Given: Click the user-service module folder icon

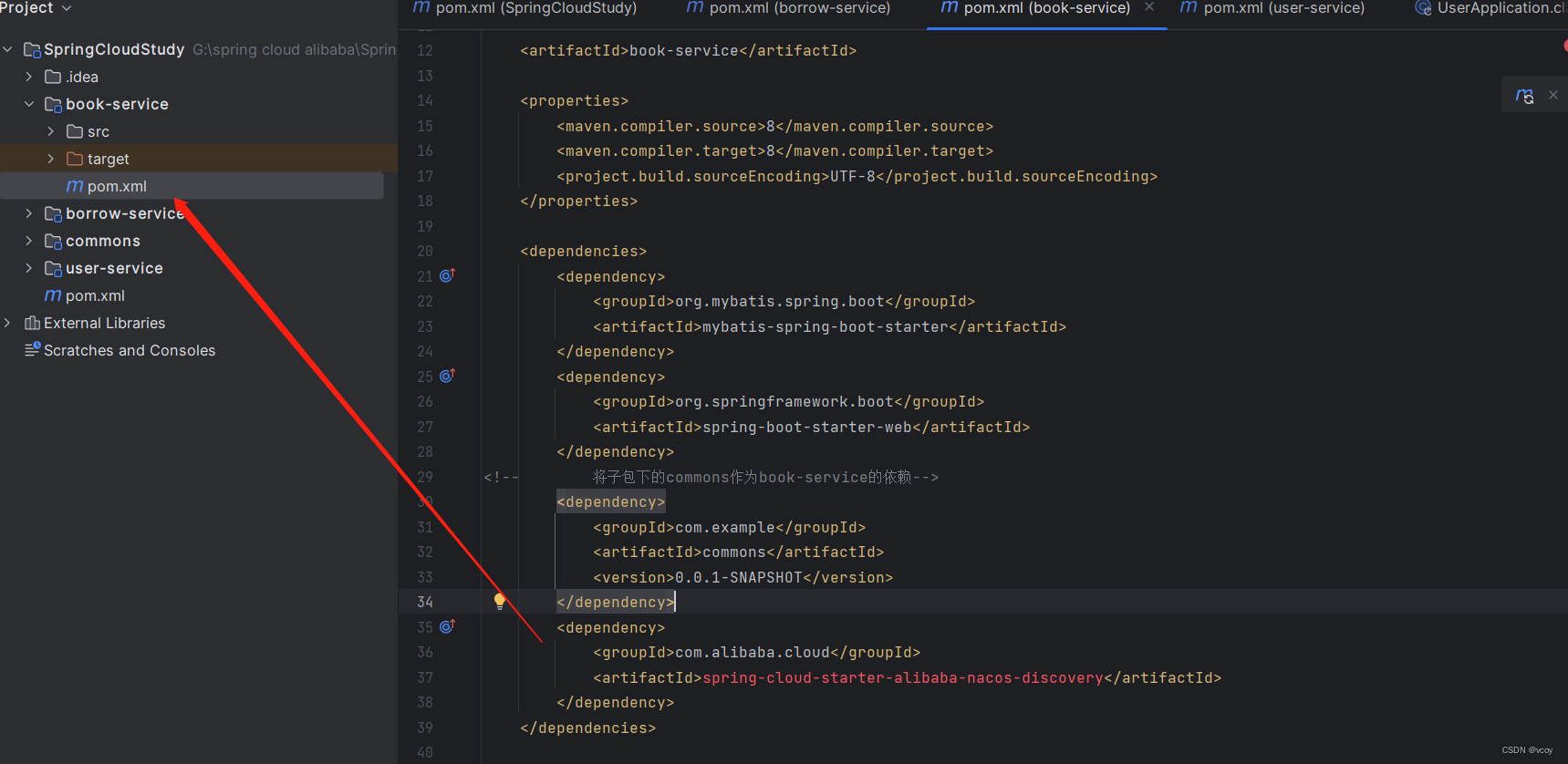Looking at the screenshot, I should [54, 268].
